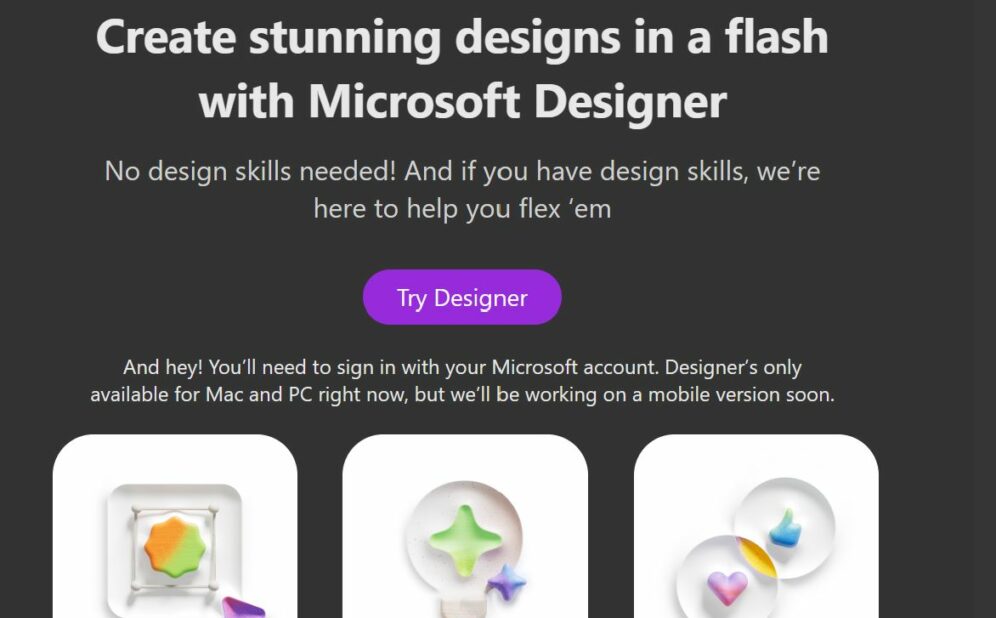This screenshot has width=996, height=618.
Task: Click the purple Try Designer button
Action: pyautogui.click(x=462, y=297)
